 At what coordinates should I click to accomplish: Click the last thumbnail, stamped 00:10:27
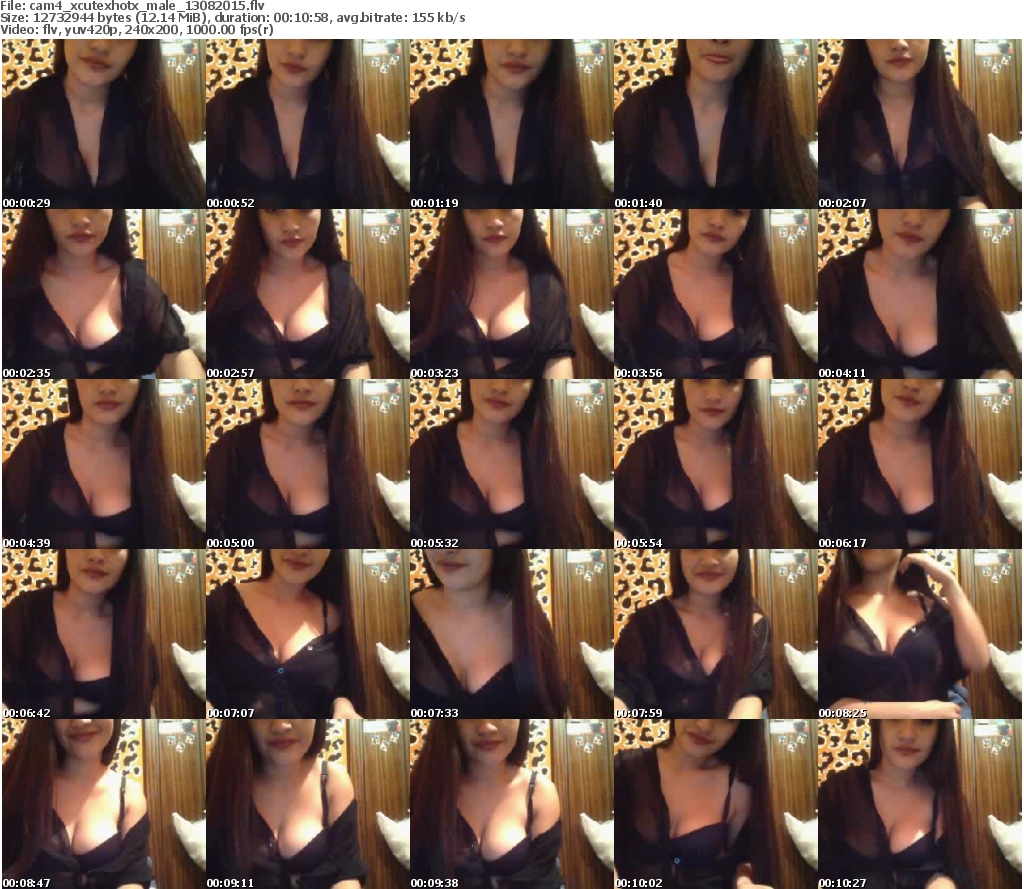click(920, 804)
